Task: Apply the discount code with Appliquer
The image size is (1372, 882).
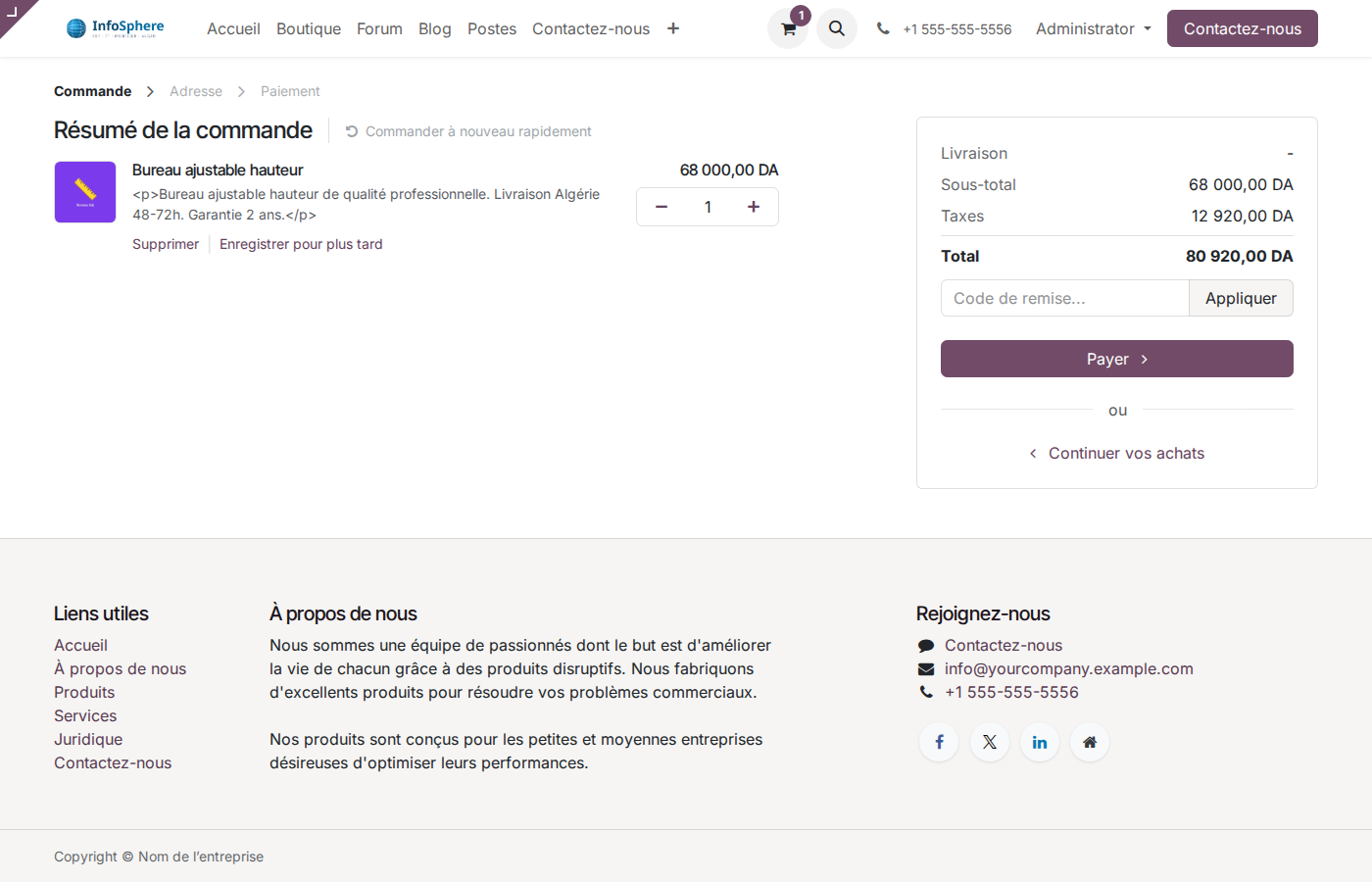Action: 1241,298
